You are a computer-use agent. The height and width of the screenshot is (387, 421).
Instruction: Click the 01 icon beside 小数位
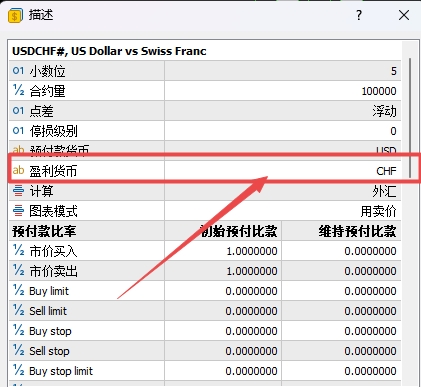(x=18, y=71)
